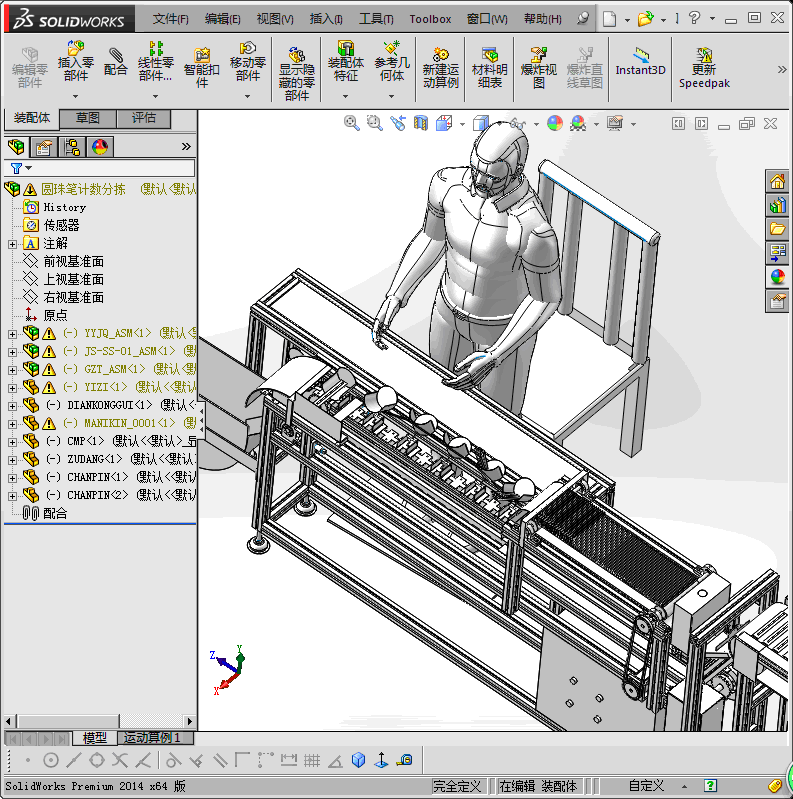Open View Palette icon in task pane
Viewport: 793px width, 799px height.
(777, 253)
